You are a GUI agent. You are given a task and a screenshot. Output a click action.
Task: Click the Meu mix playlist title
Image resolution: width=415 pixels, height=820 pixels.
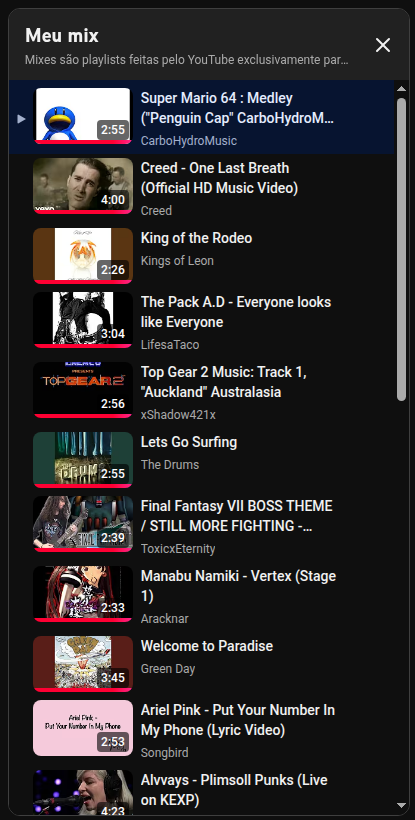click(62, 36)
